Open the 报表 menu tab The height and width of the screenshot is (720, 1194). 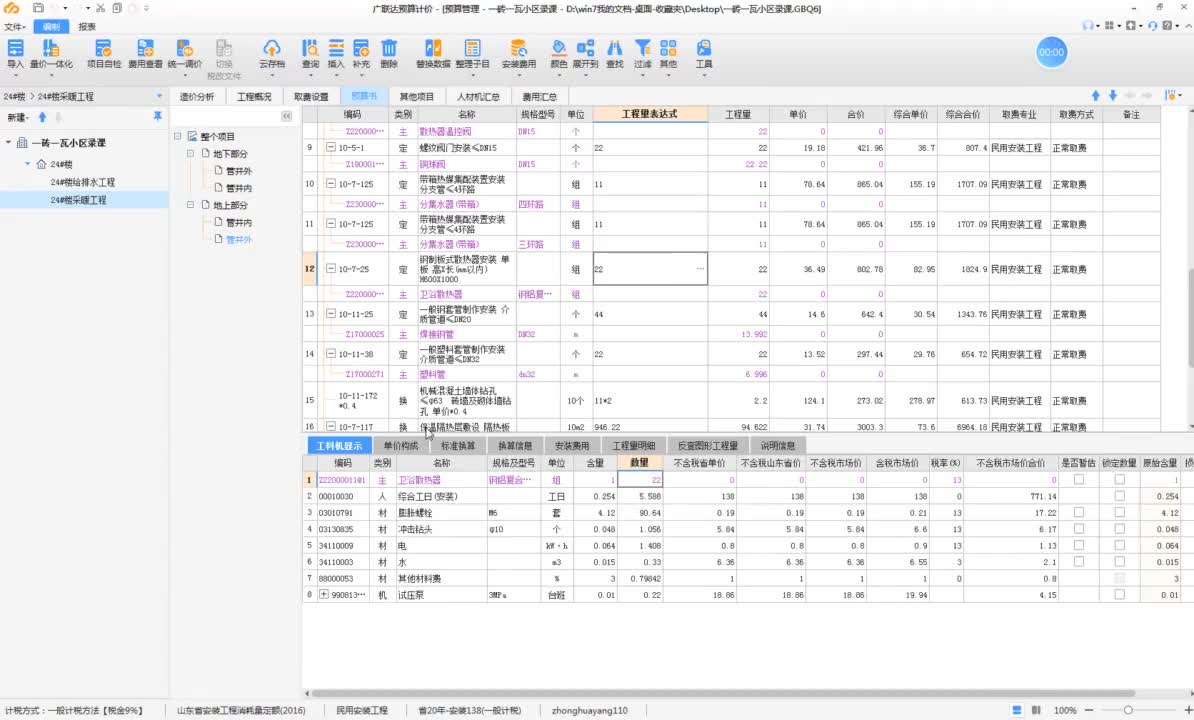click(x=88, y=27)
